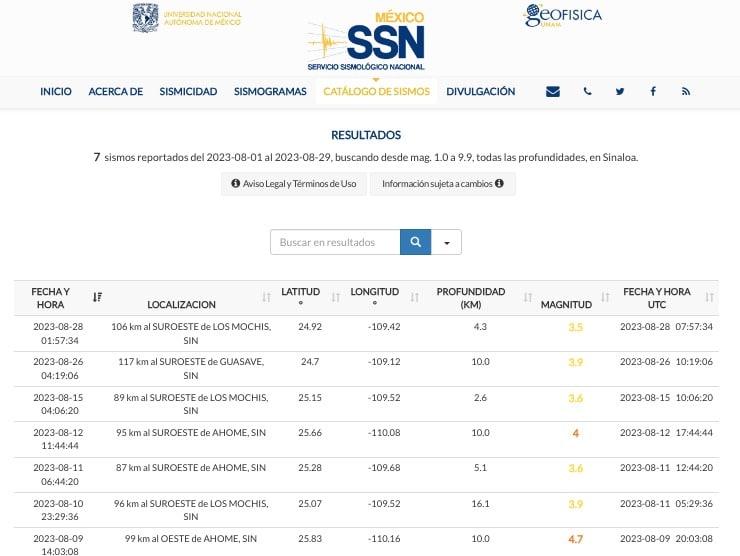740x556 pixels.
Task: Click UTC time 2023-08-26 10:19:06
Action: pos(666,362)
